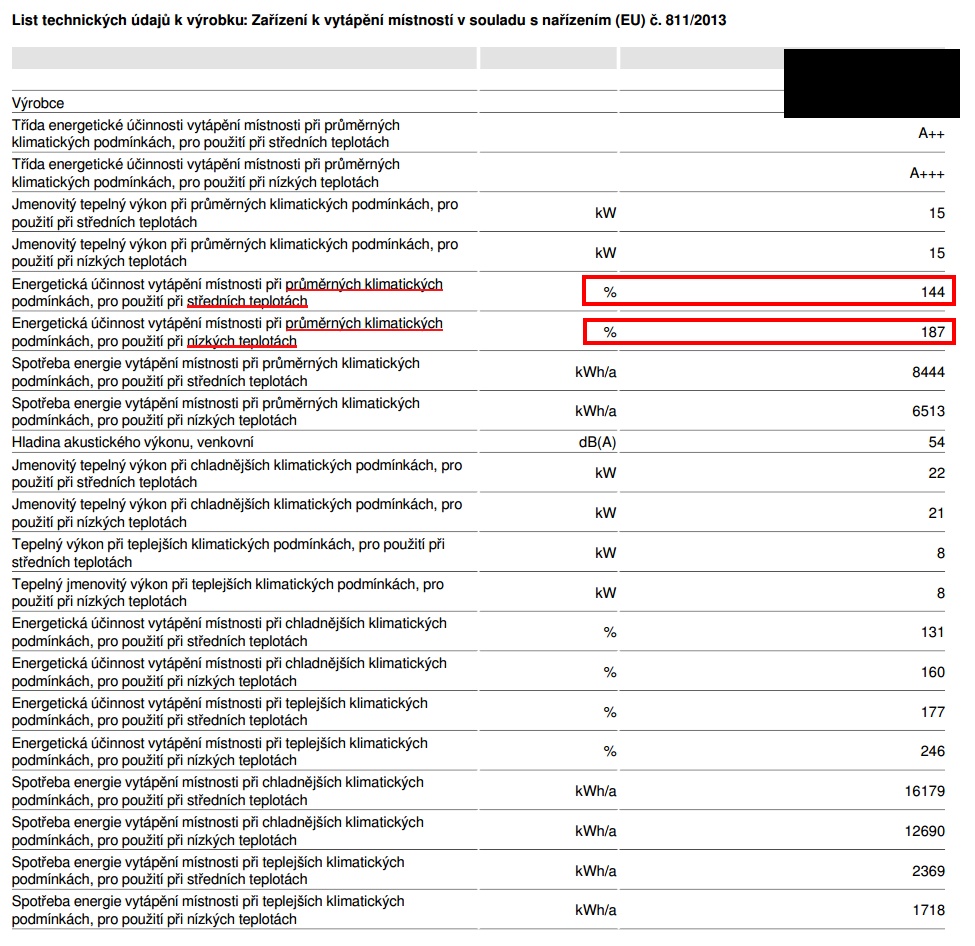
Task: Click the document title mentioning 811/2013
Action: pos(369,21)
